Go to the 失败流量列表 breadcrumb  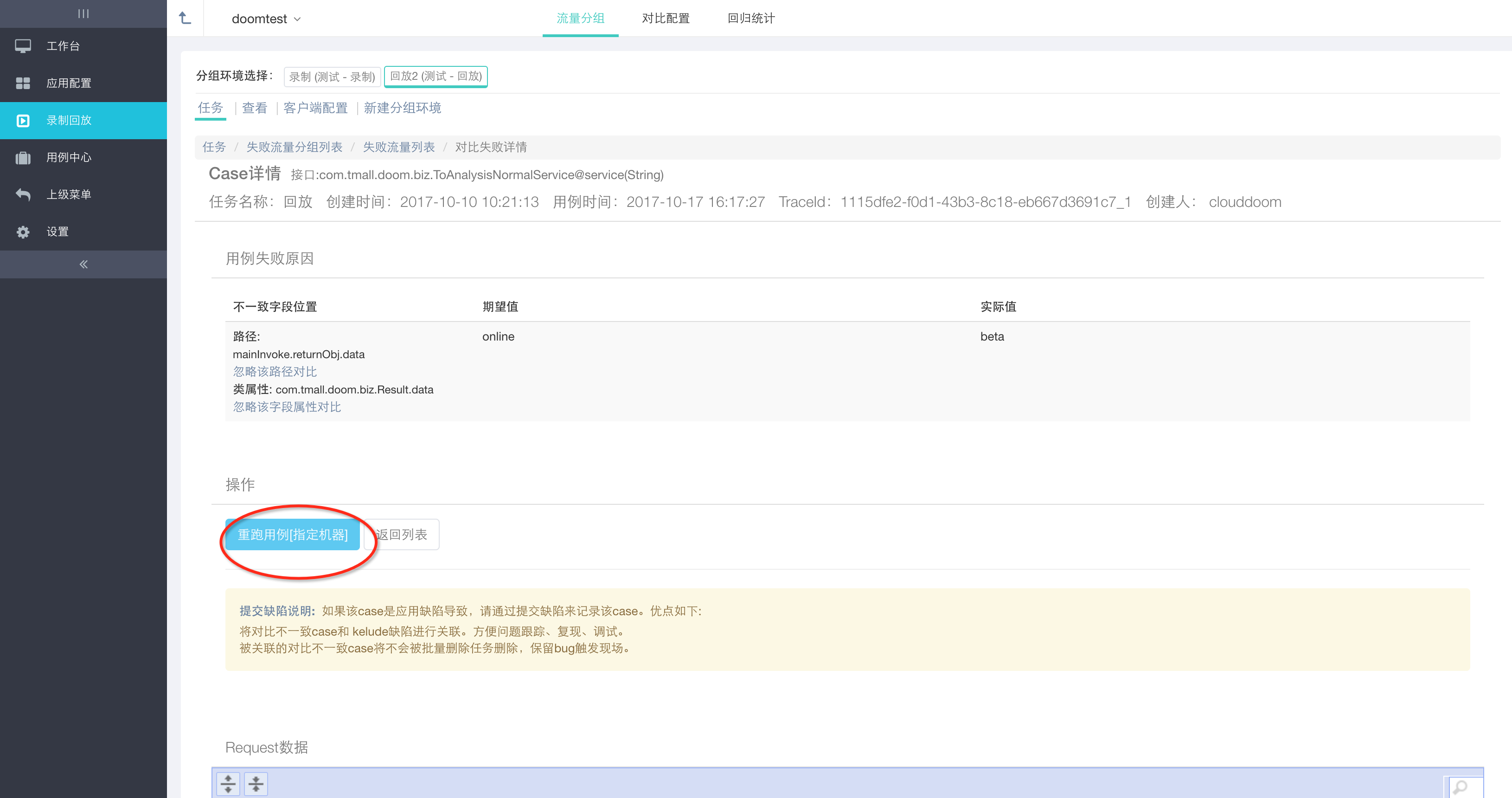(398, 147)
